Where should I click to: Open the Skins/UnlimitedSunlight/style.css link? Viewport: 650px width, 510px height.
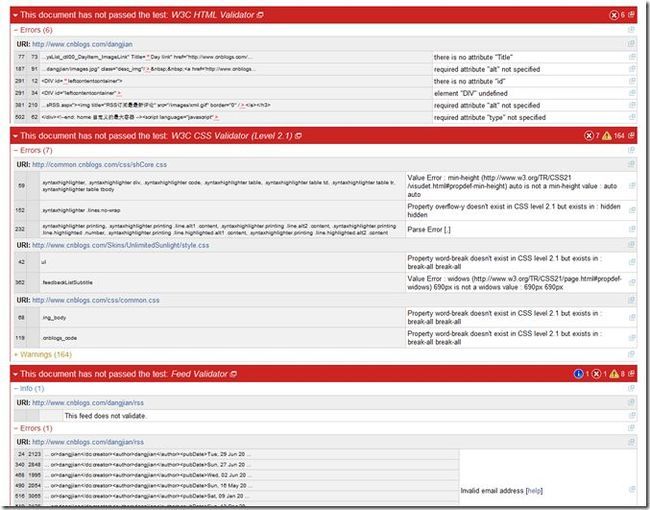point(121,245)
